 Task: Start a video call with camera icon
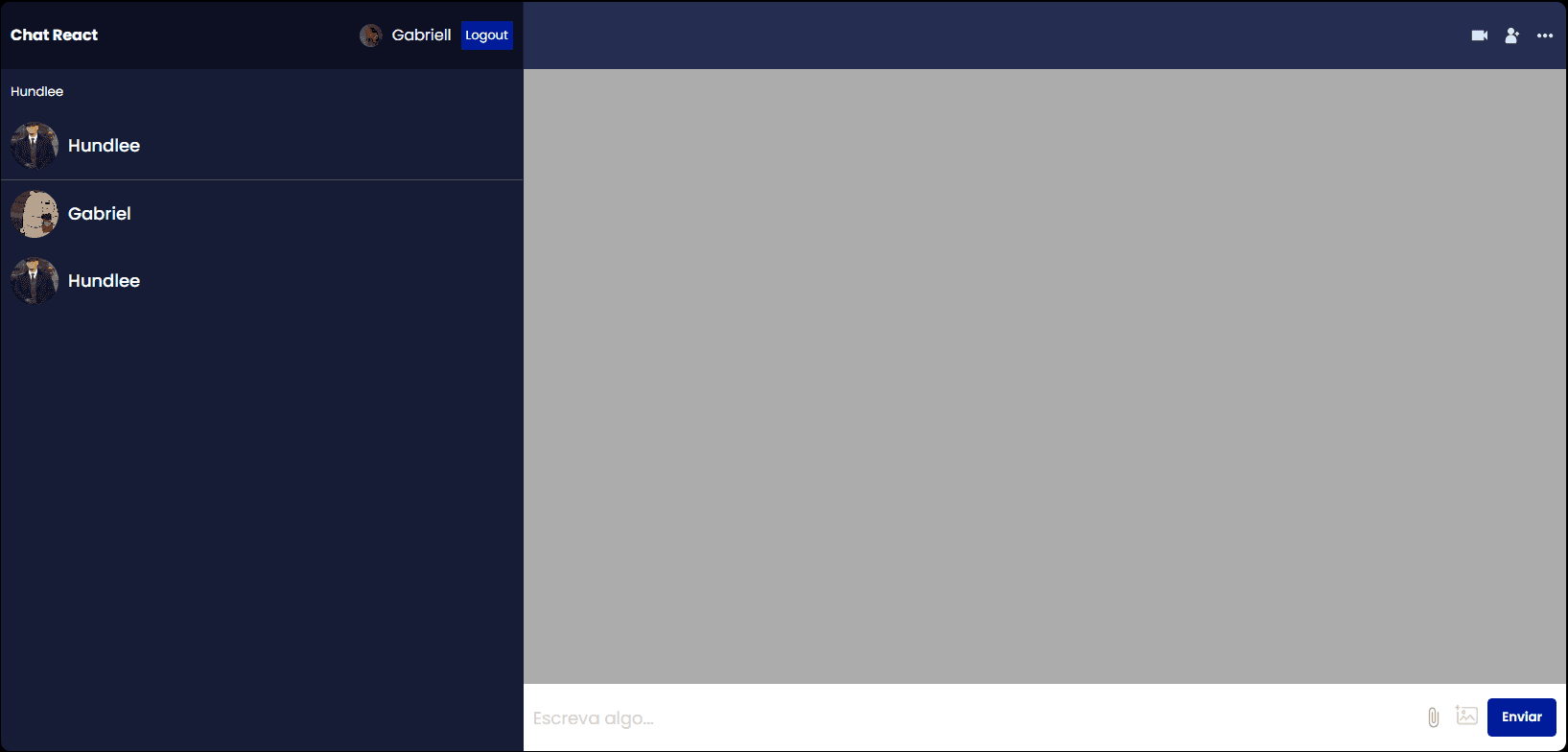(x=1480, y=35)
